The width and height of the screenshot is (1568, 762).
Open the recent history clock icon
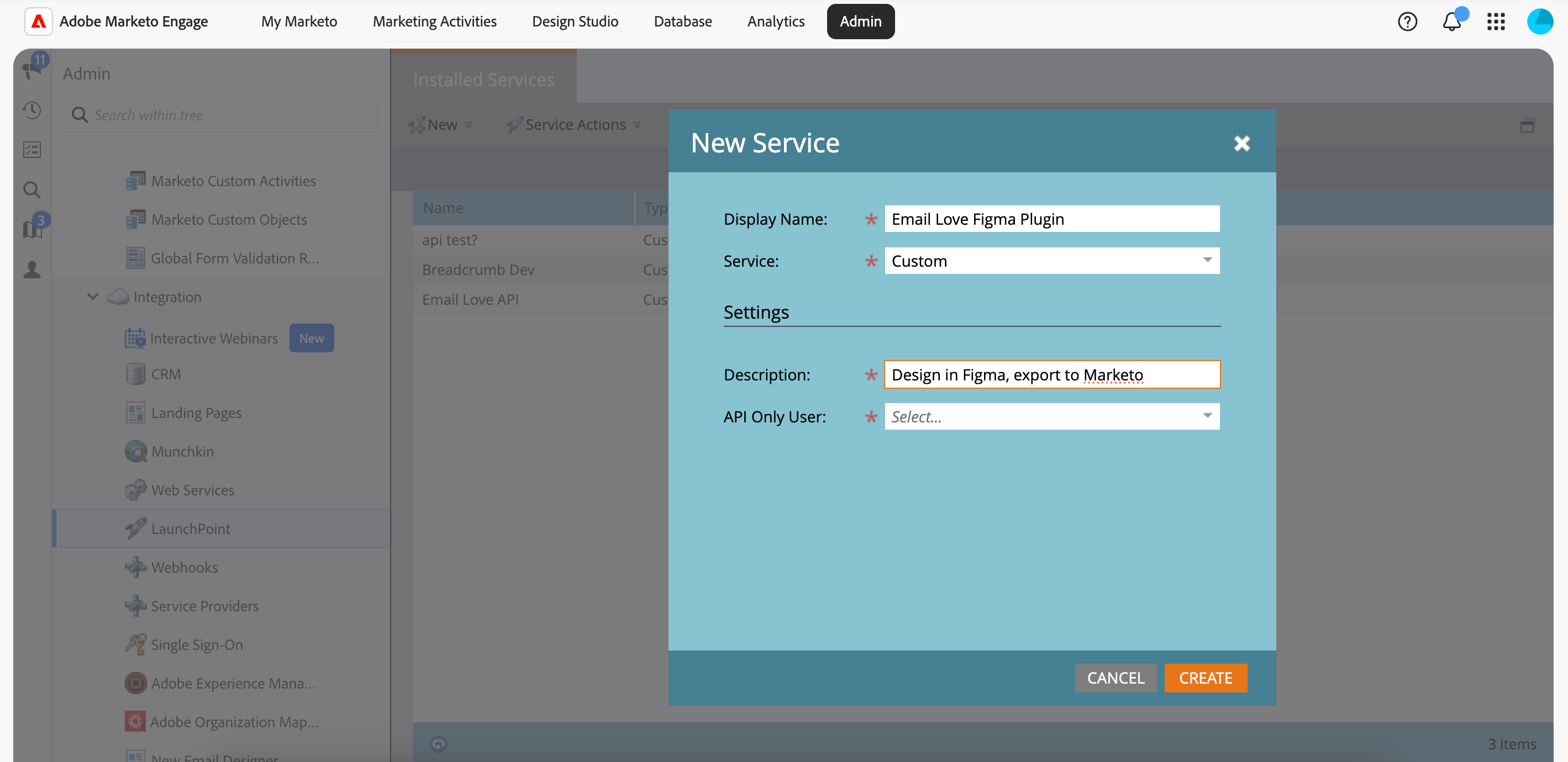point(32,110)
